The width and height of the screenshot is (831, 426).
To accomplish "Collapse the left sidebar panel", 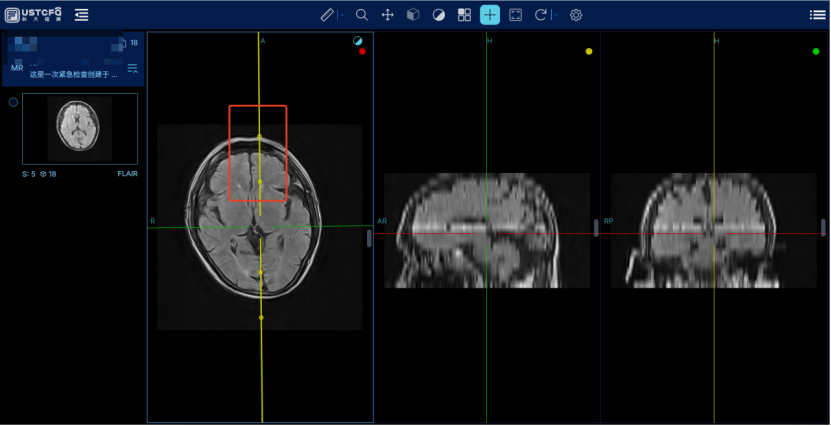I will click(81, 15).
